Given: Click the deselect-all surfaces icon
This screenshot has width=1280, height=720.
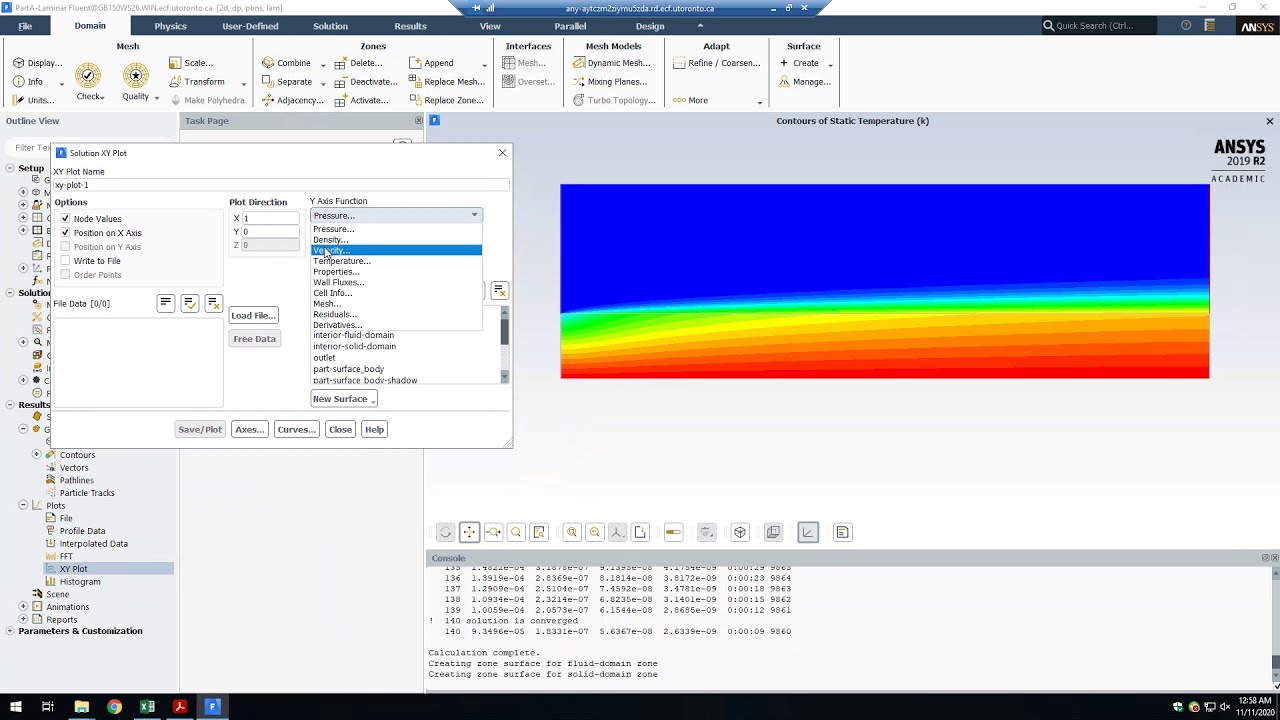Looking at the screenshot, I should 499,291.
